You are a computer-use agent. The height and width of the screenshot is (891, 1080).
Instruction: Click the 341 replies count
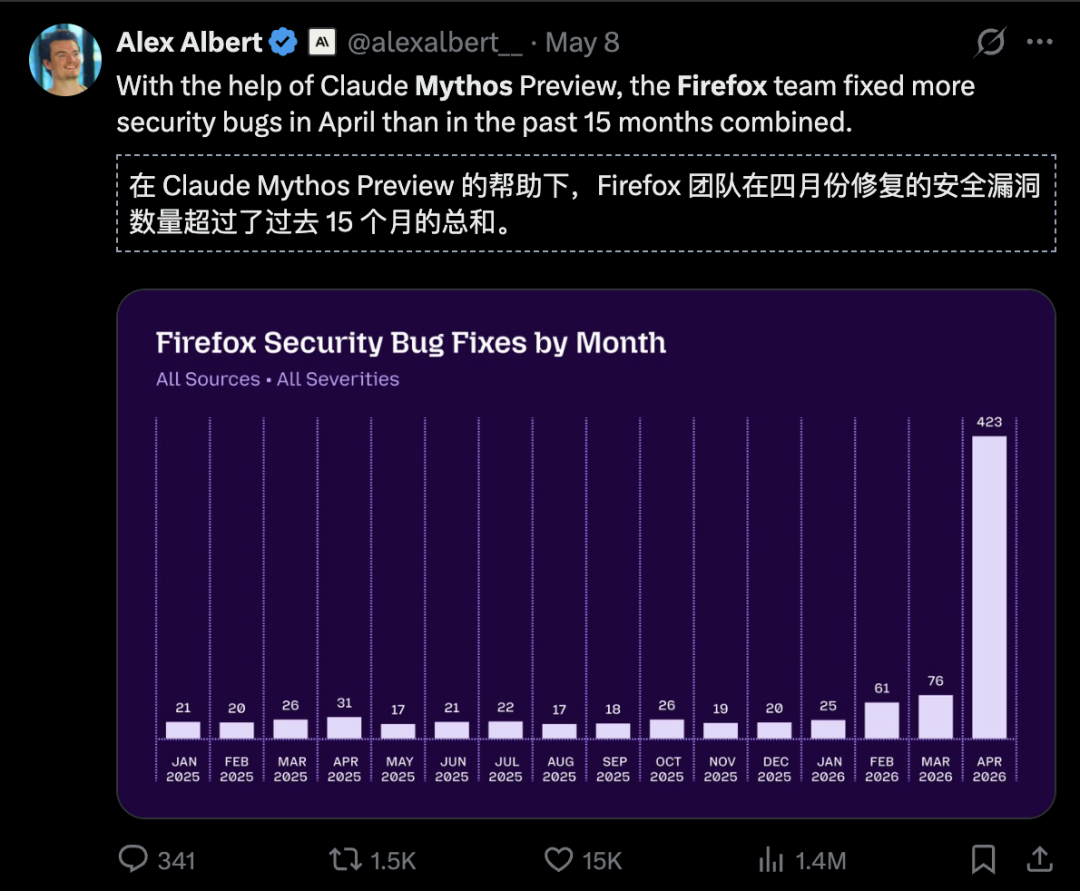coord(176,861)
